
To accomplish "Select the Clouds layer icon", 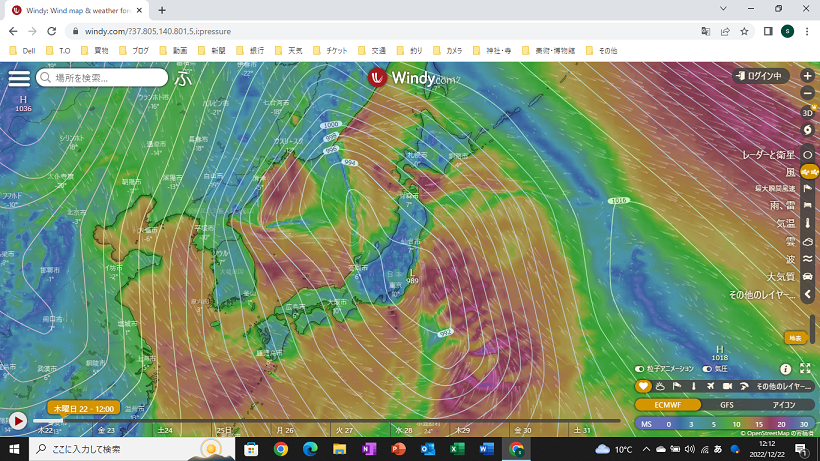I will click(x=807, y=241).
